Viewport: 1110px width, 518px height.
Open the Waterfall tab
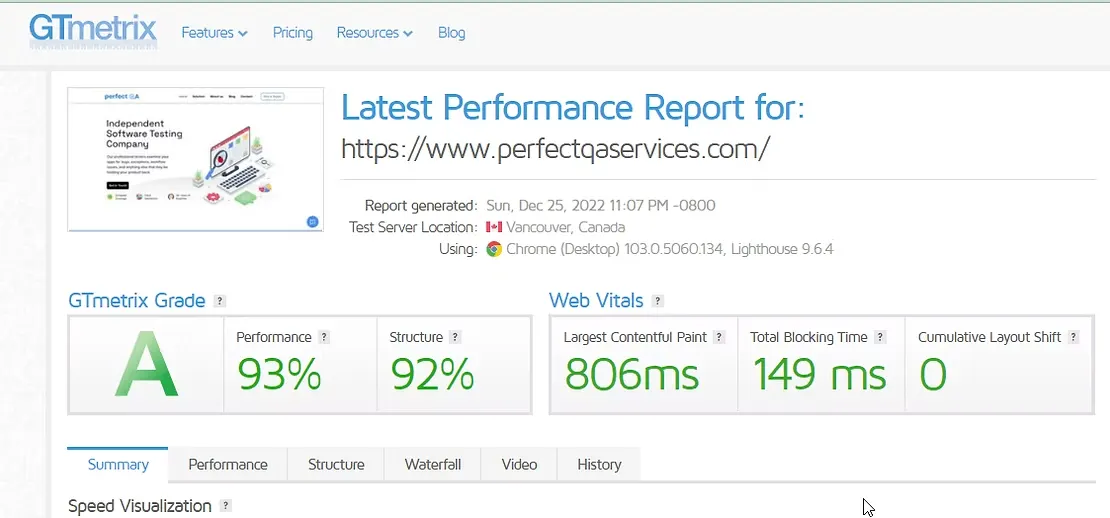(433, 465)
